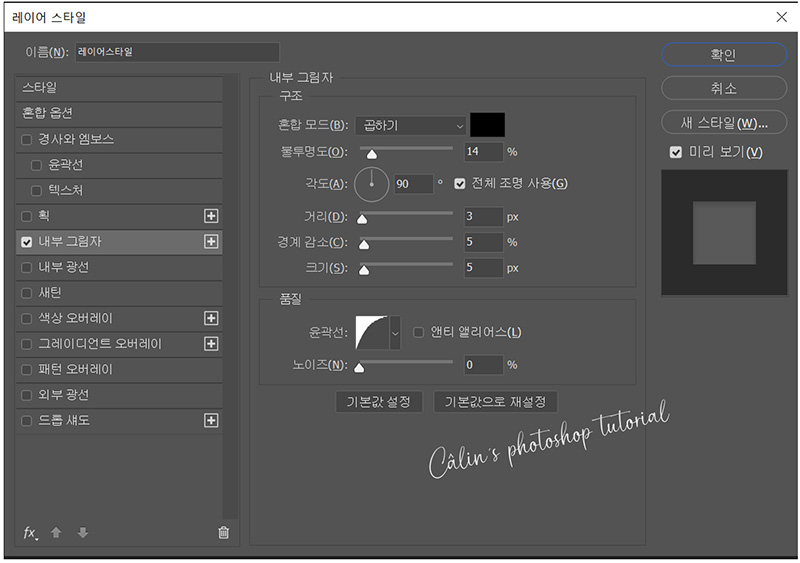
Task: Click the 이름 name input field
Action: click(177, 52)
